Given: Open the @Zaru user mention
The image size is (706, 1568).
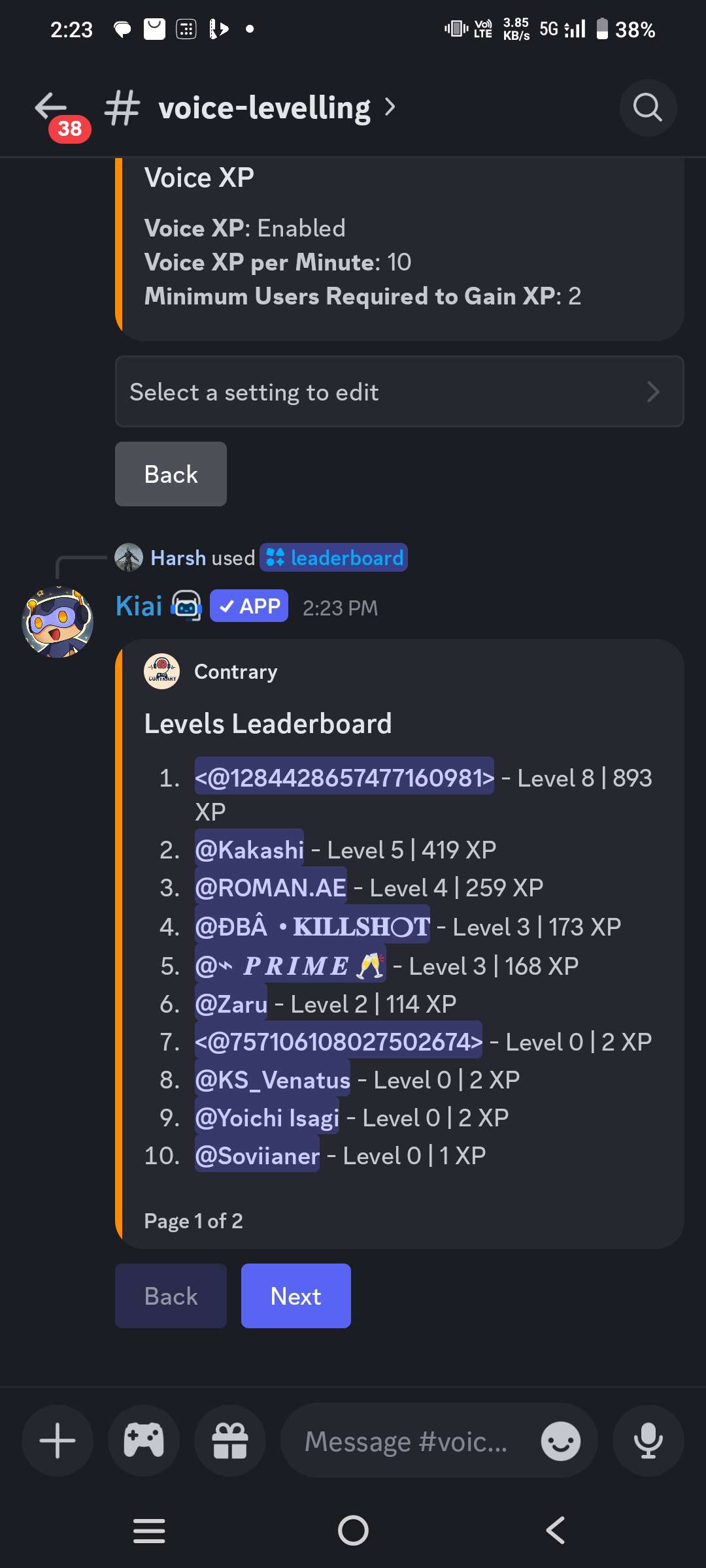Looking at the screenshot, I should pos(231,1004).
